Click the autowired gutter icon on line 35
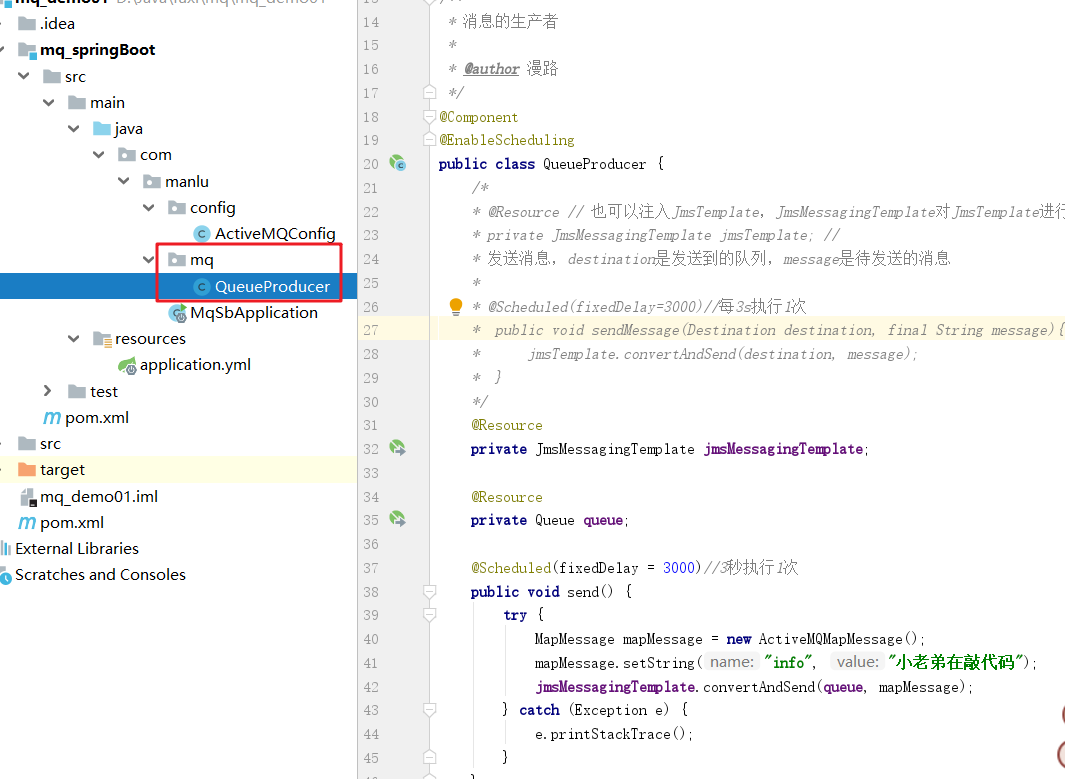This screenshot has height=779, width=1065. tap(397, 519)
